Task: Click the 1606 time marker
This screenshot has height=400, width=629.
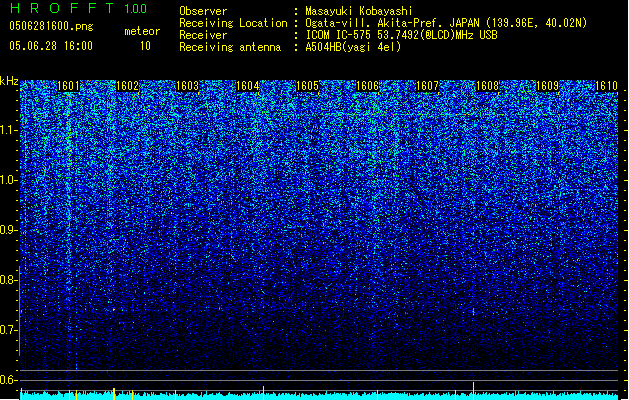Action: pyautogui.click(x=367, y=86)
